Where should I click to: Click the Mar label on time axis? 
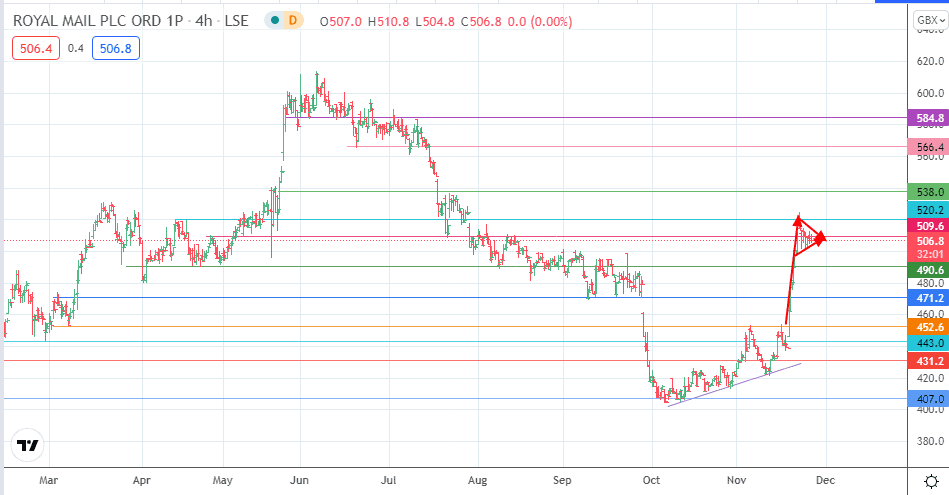48,480
